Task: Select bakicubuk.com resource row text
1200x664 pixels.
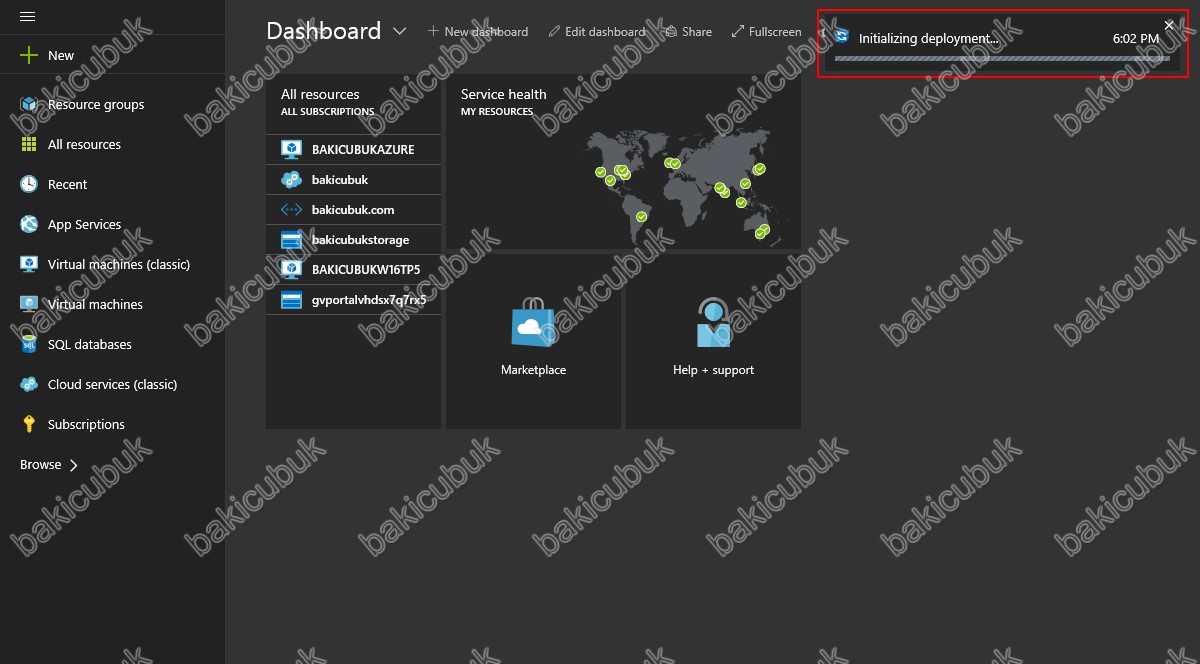Action: point(353,210)
